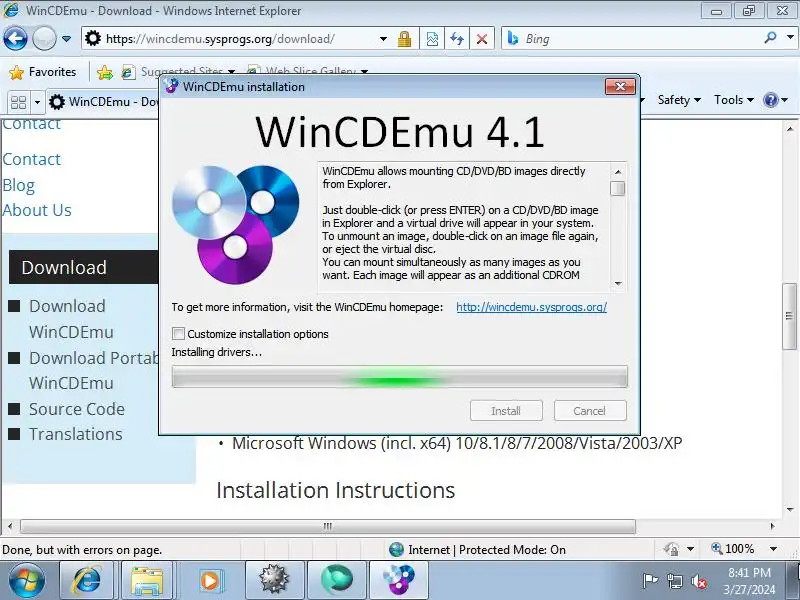
Task: Click the Download Portable WinCDEmu link
Action: pyautogui.click(x=93, y=370)
